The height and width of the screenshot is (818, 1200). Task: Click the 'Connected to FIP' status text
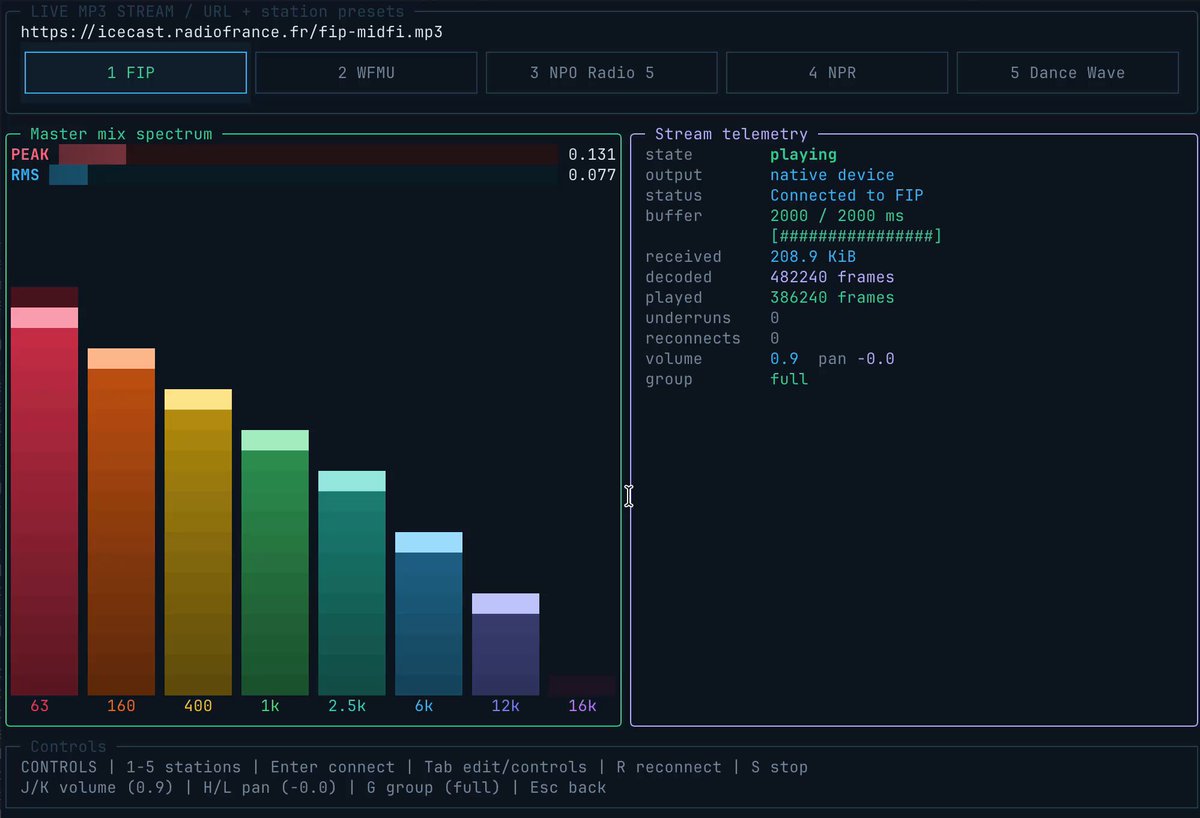click(846, 195)
